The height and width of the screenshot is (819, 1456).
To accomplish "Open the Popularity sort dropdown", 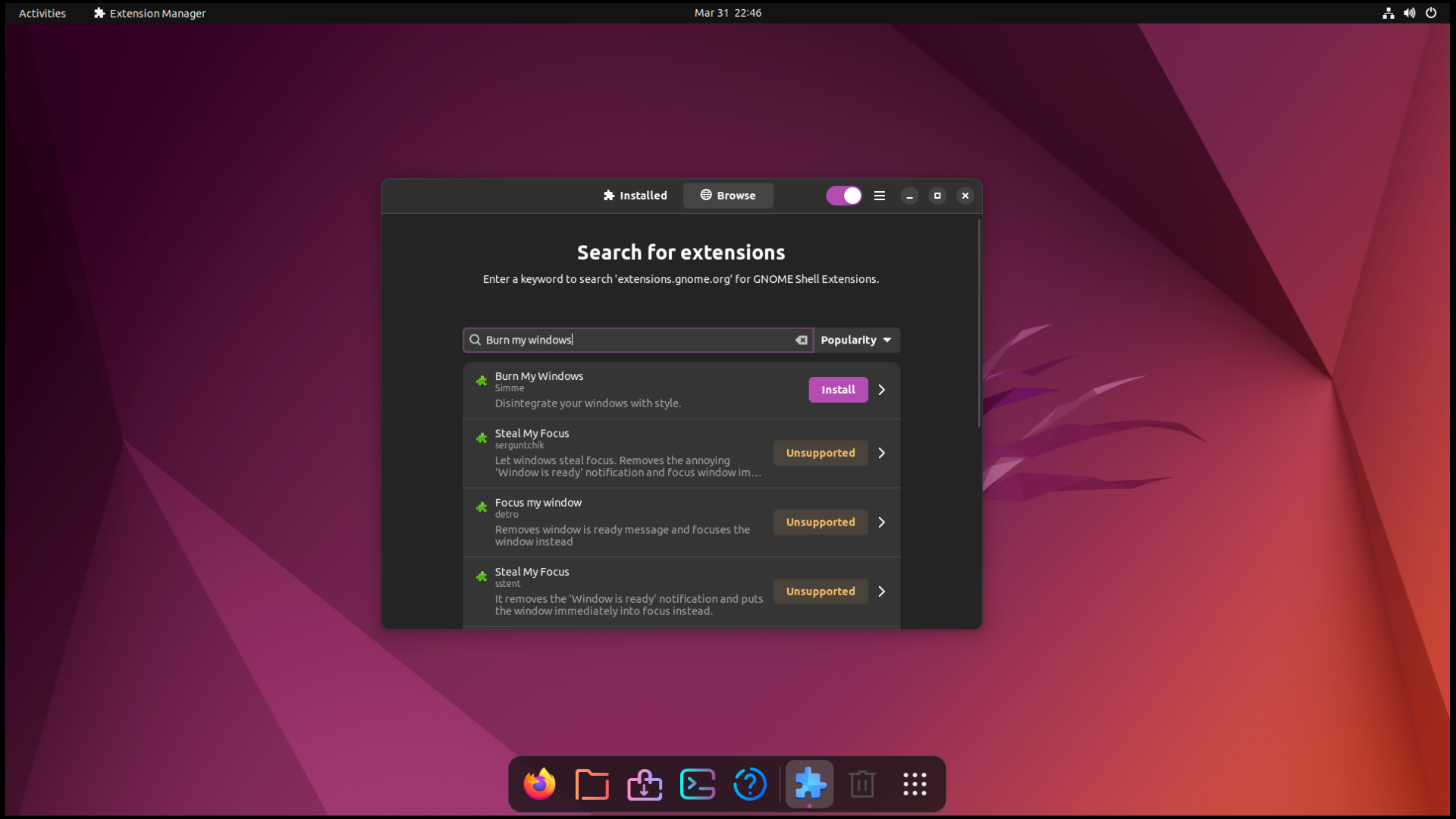I will tap(857, 340).
